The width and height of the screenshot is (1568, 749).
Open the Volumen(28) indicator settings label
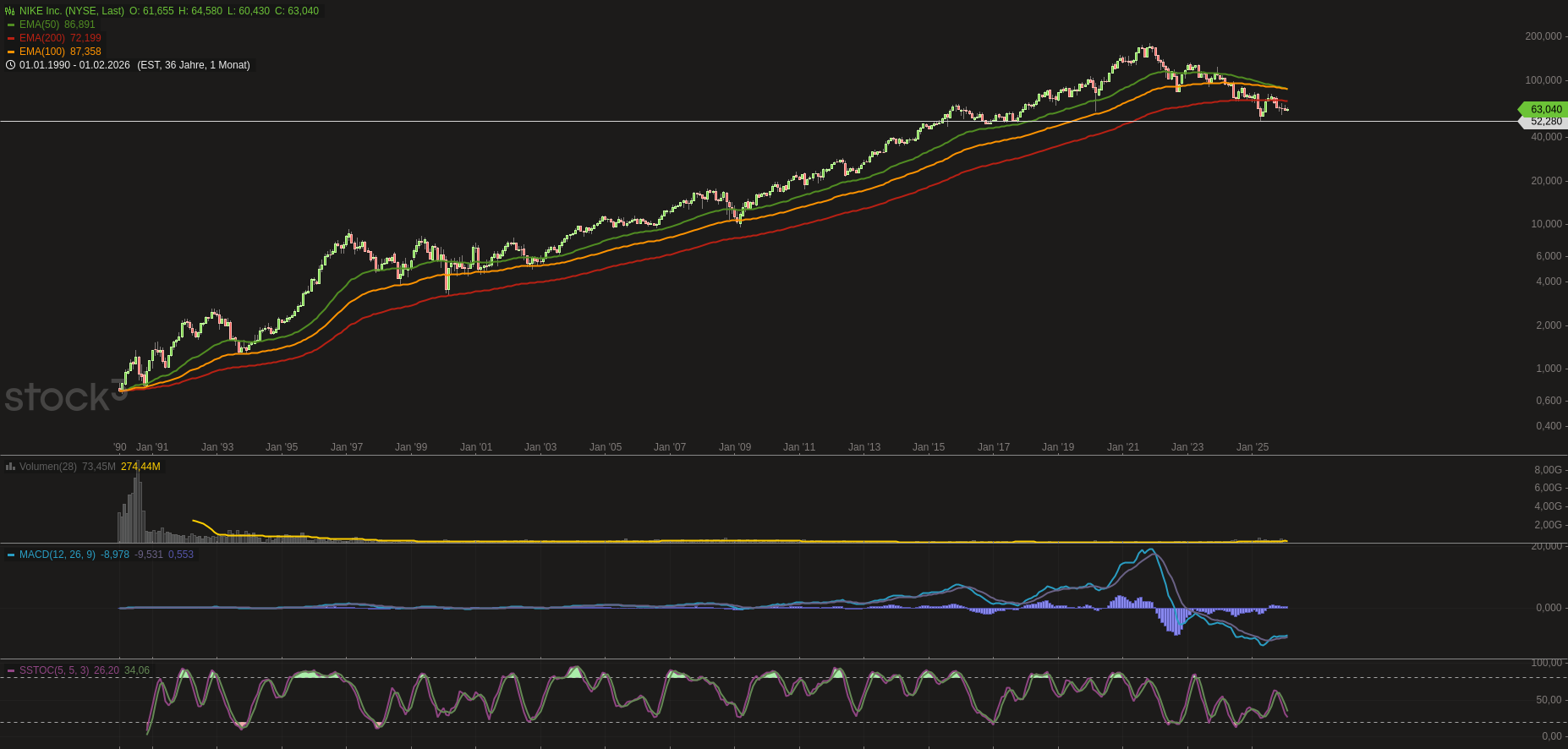(48, 467)
